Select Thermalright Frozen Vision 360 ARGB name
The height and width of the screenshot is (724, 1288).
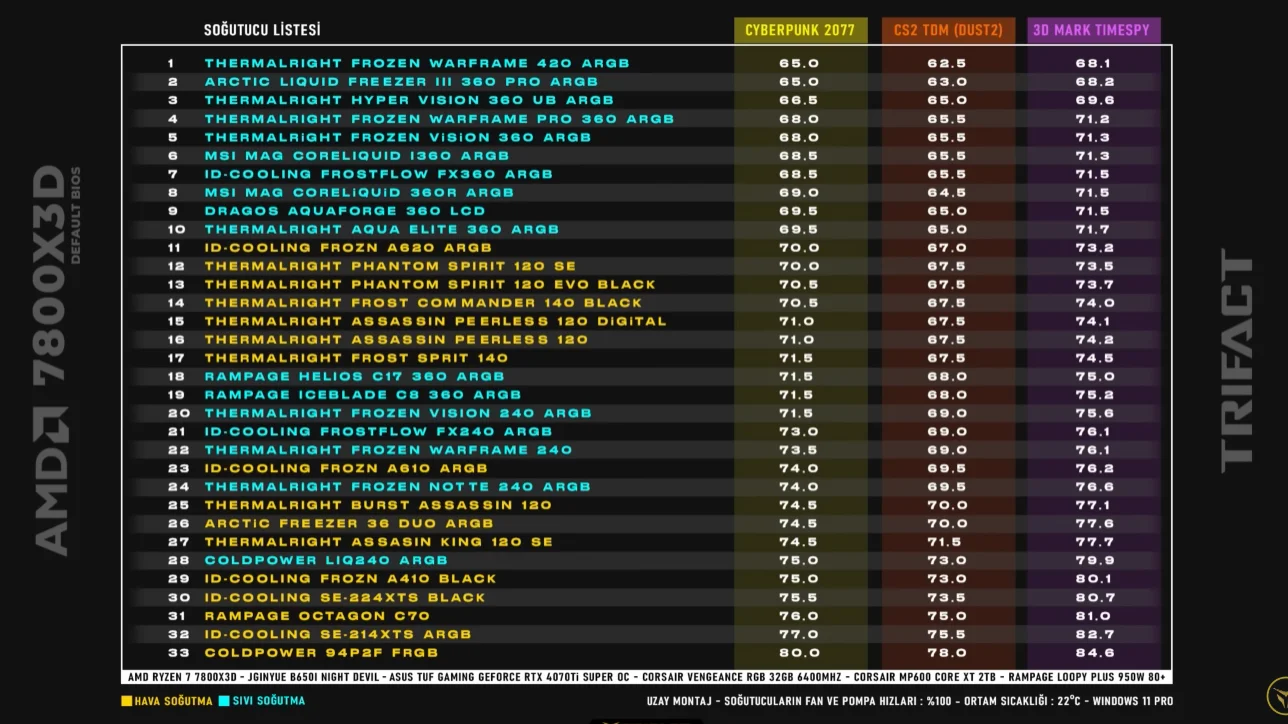coord(398,137)
